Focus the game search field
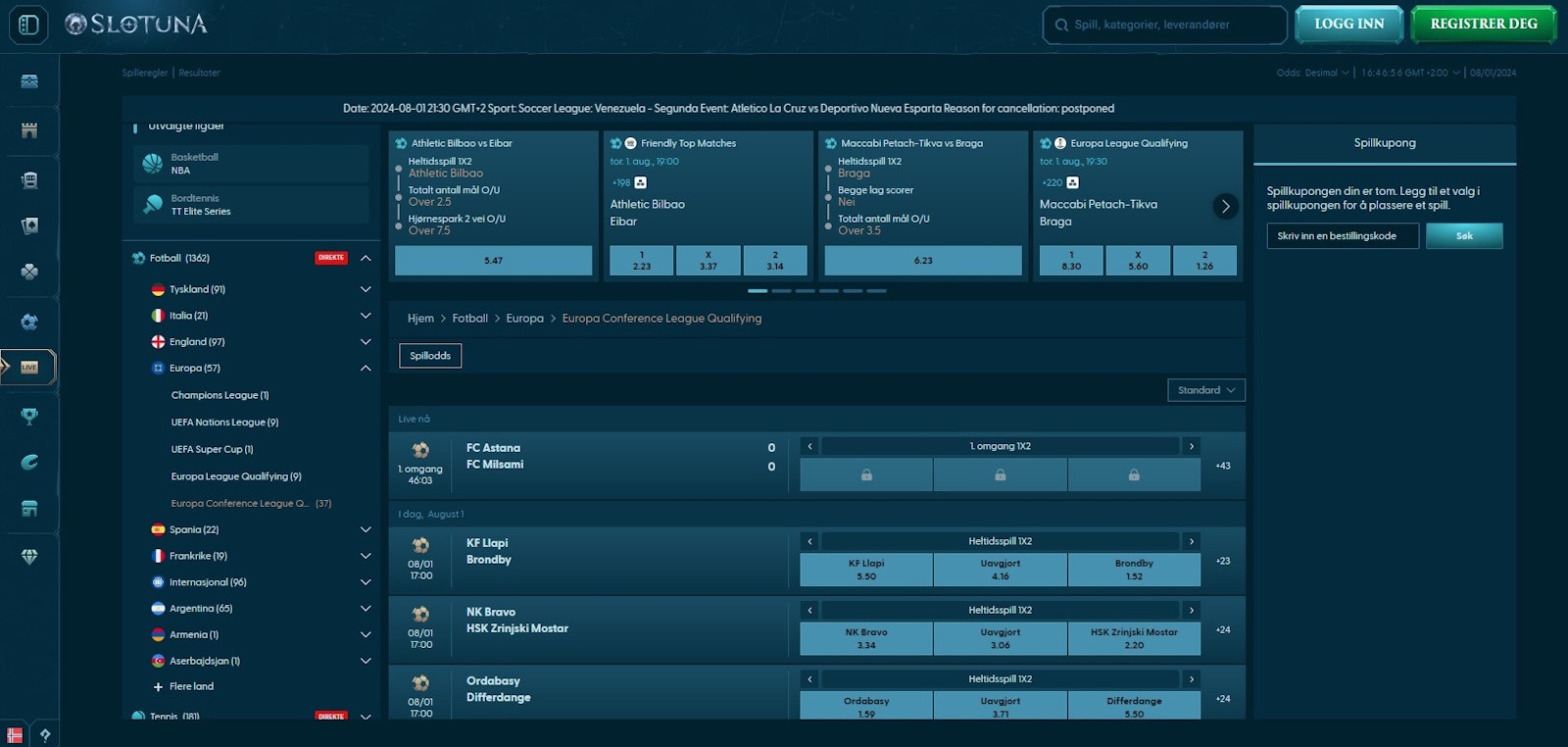Screen dimensions: 1568x747 click(x=1164, y=25)
